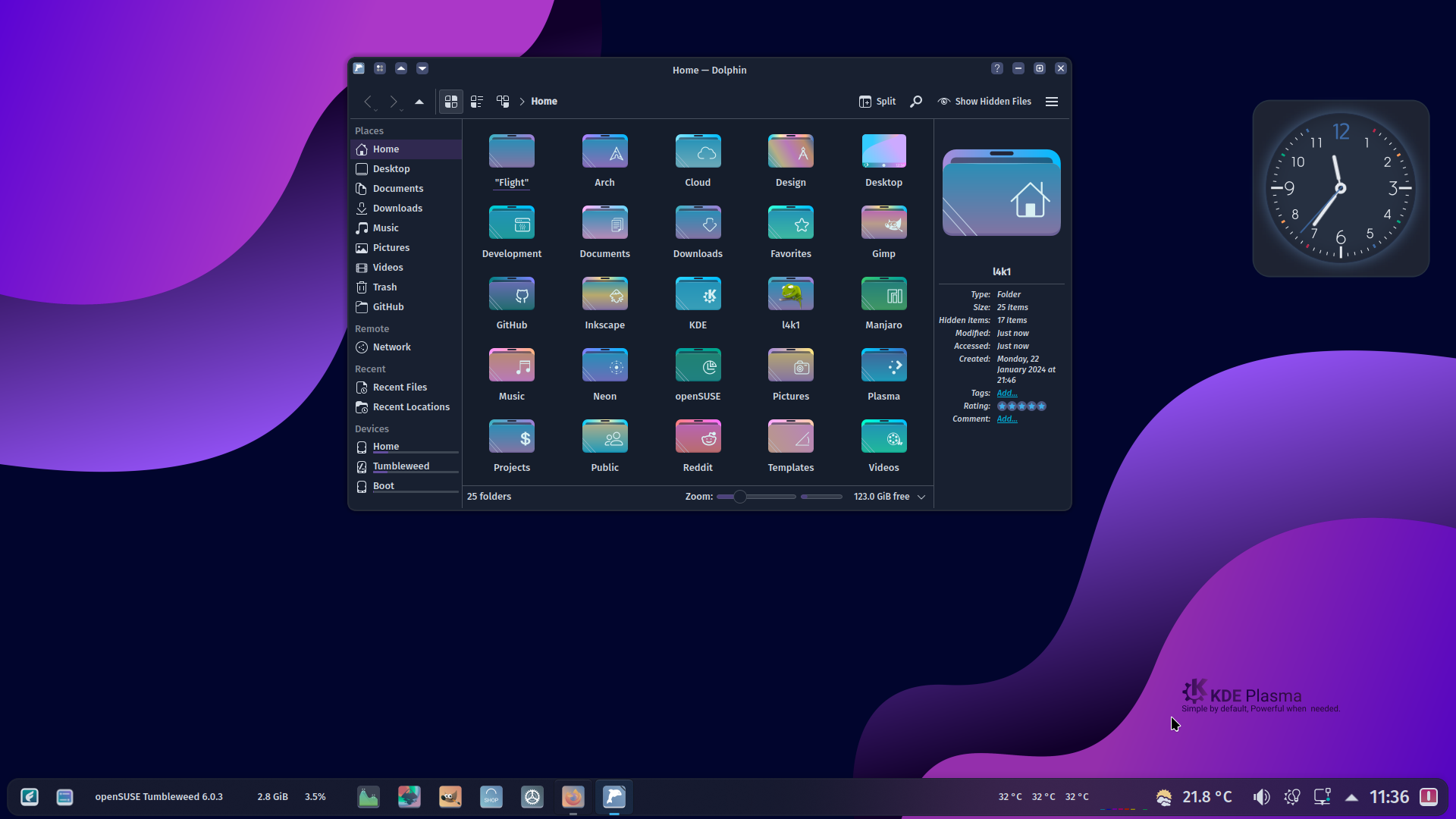
Task: Click the keep-below arrow in title bar
Action: [x=422, y=69]
